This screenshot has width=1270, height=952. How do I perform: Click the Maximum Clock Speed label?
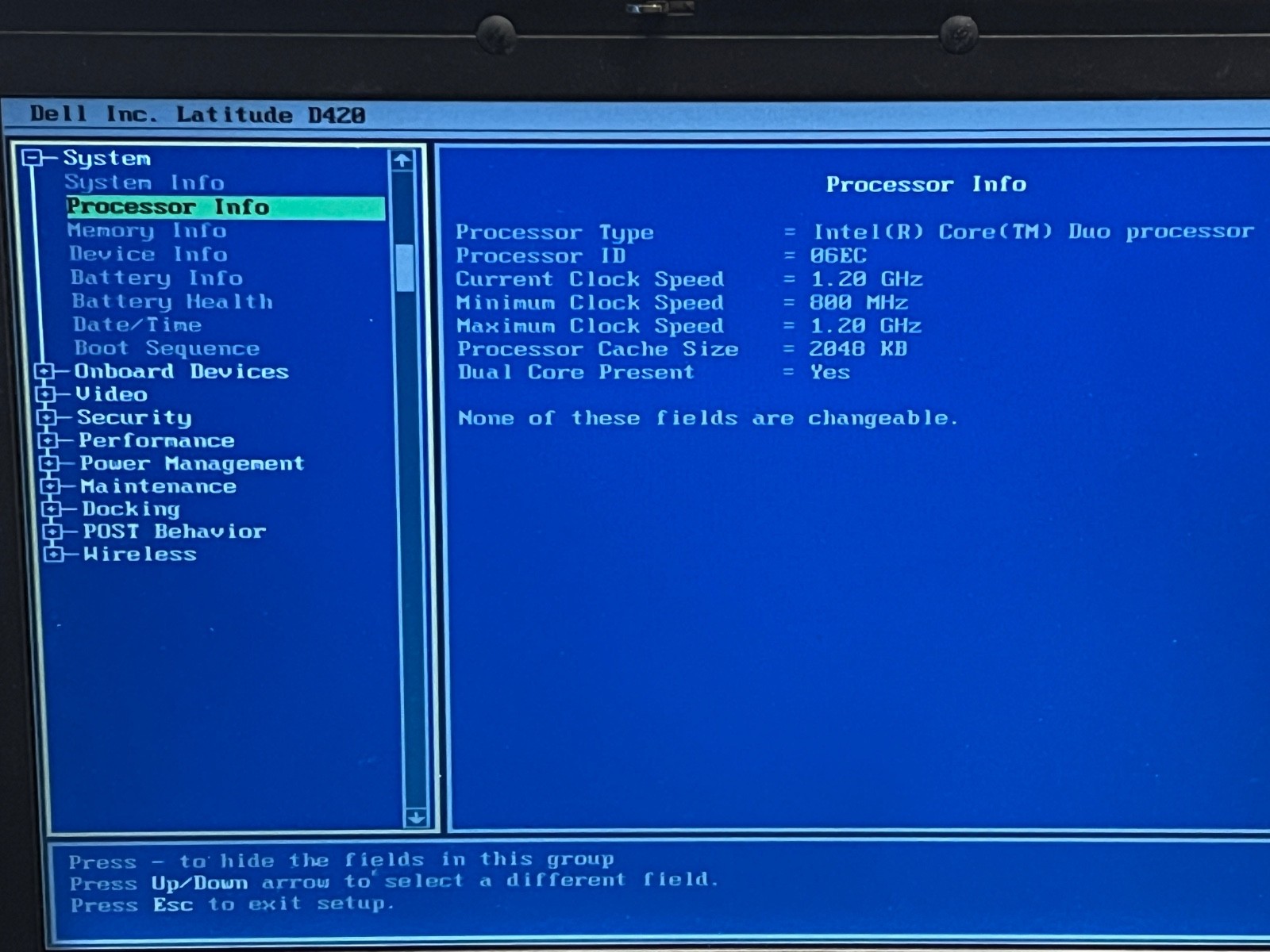pos(591,326)
